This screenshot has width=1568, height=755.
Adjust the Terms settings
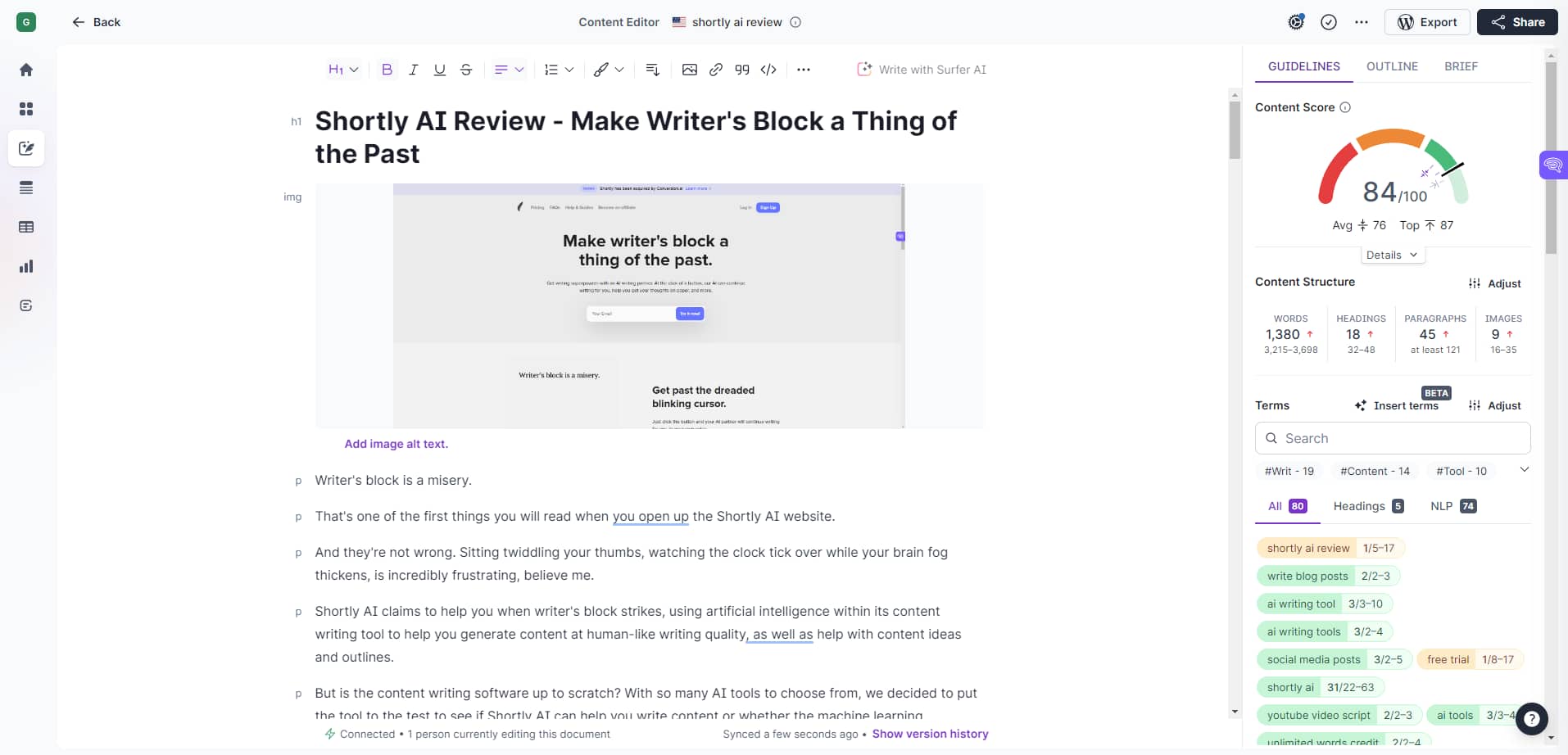1495,405
